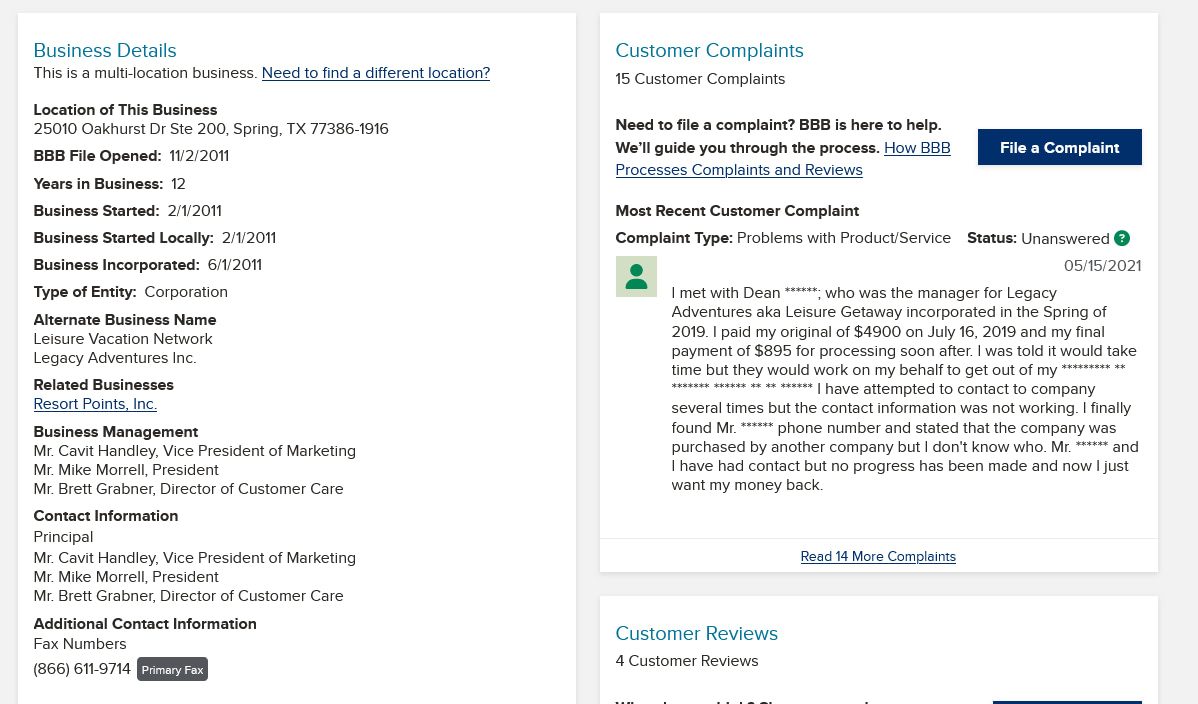This screenshot has height=704, width=1198.
Task: Click the complaint body paragraph text
Action: click(905, 389)
